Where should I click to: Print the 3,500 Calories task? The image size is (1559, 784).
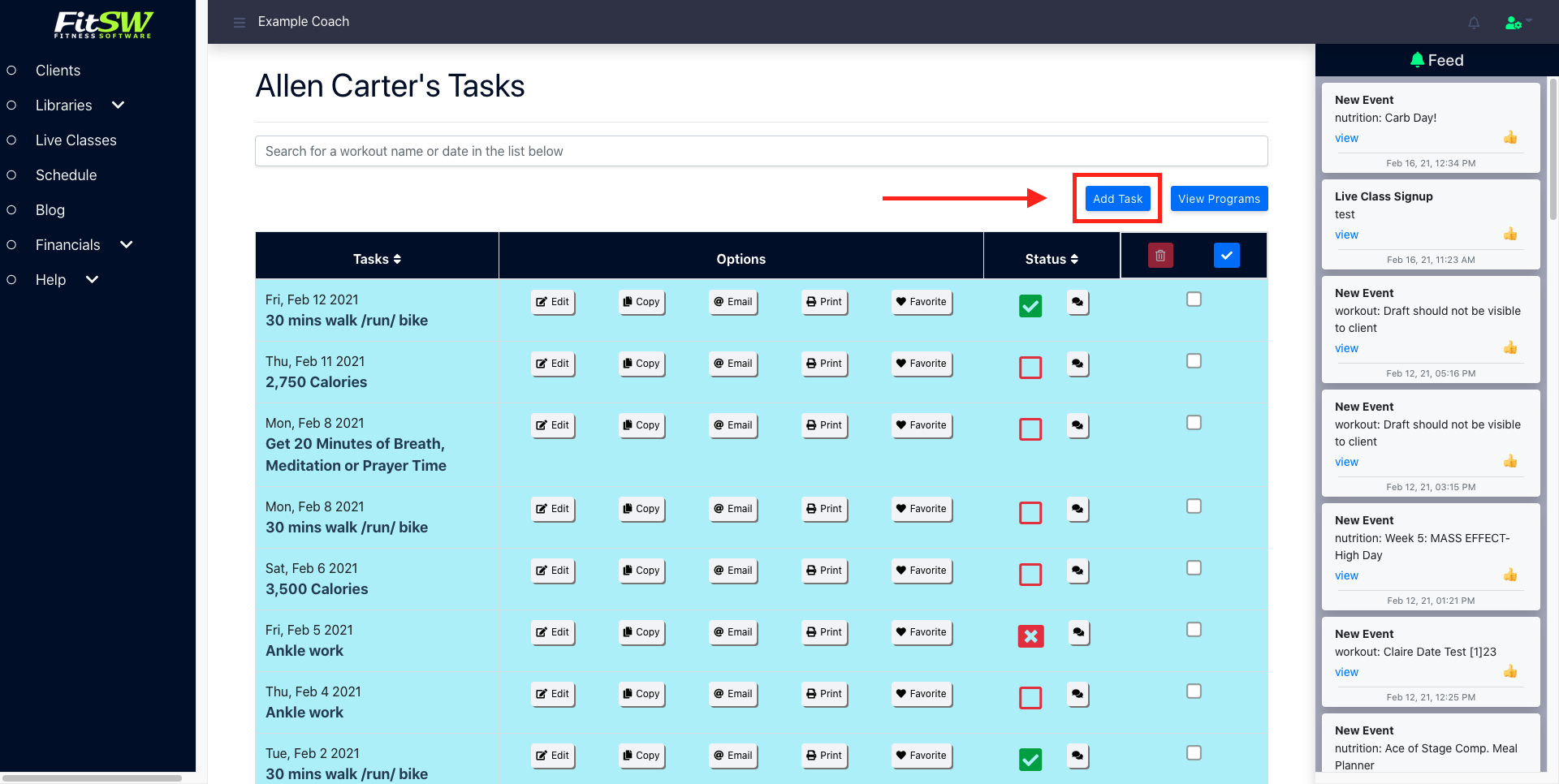click(x=823, y=571)
